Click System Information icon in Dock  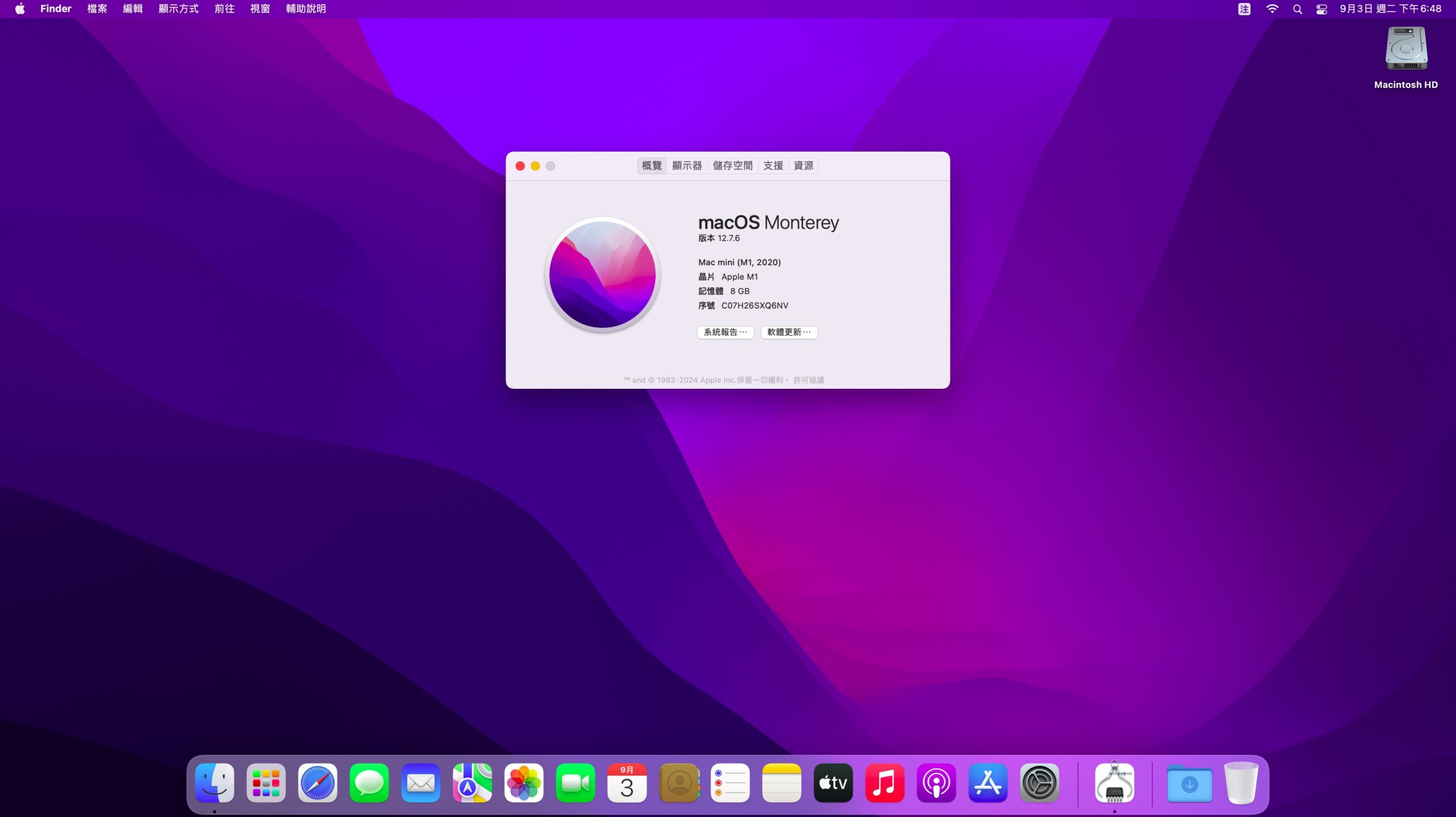pos(1115,783)
